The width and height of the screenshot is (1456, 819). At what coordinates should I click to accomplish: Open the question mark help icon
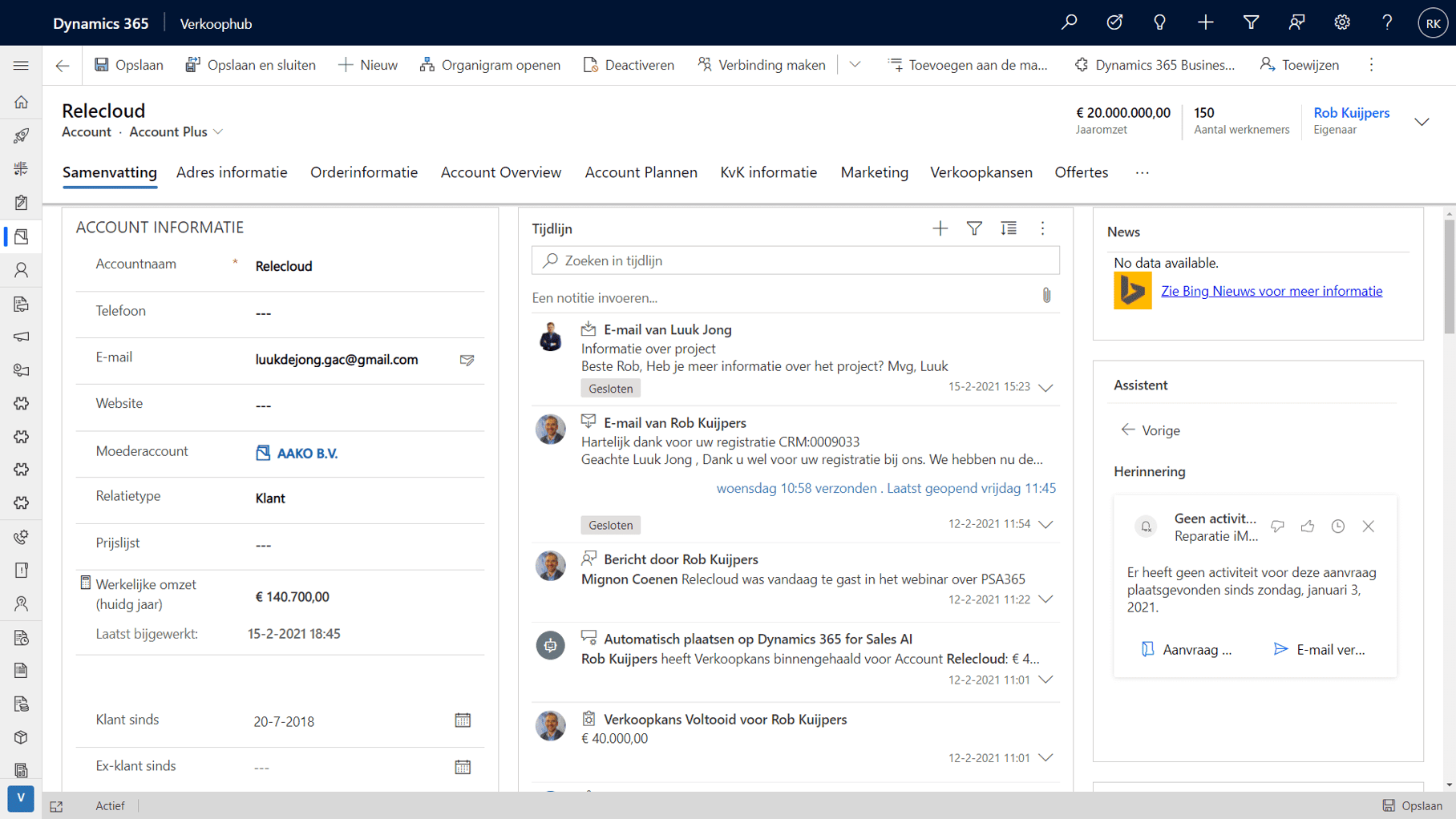[x=1387, y=22]
